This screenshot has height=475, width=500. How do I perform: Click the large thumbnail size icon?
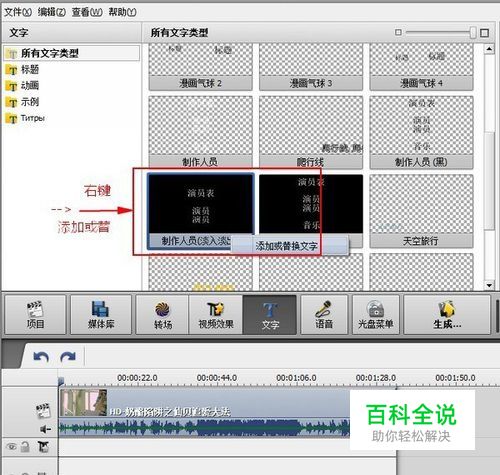coord(485,33)
